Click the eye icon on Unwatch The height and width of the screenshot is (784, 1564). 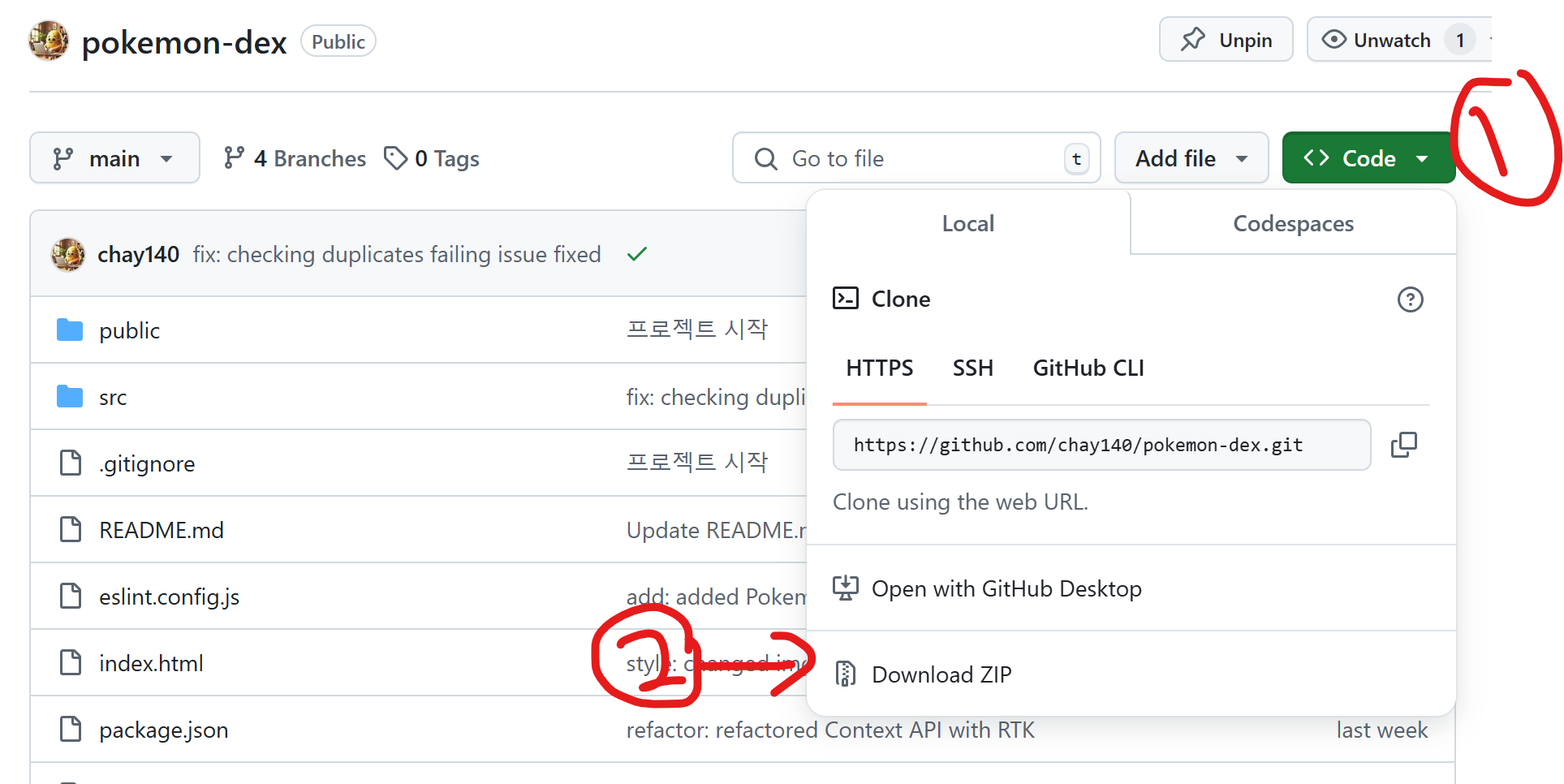(1333, 39)
